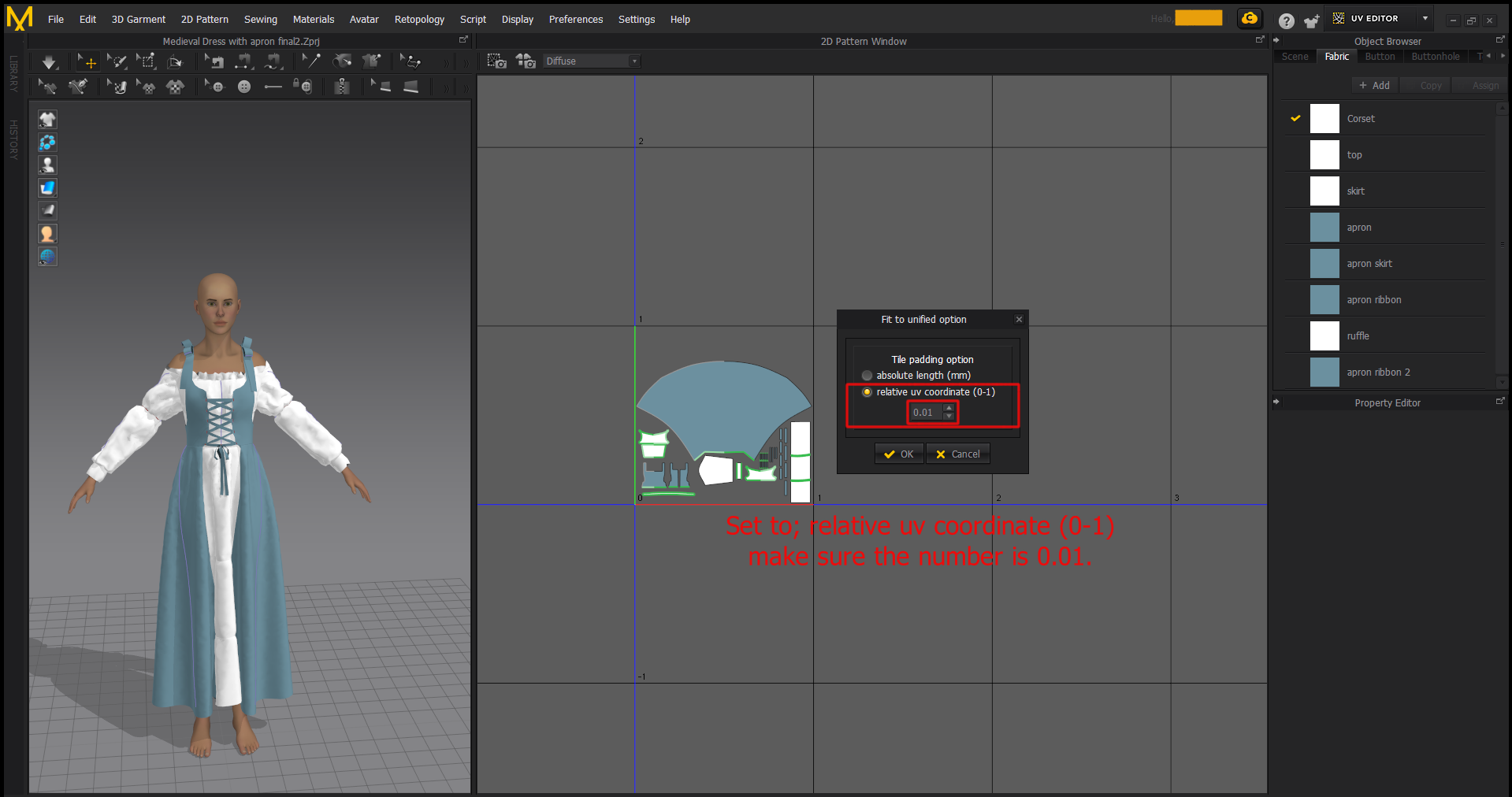The width and height of the screenshot is (1512, 797).
Task: Open the Retopology menu
Action: point(419,20)
